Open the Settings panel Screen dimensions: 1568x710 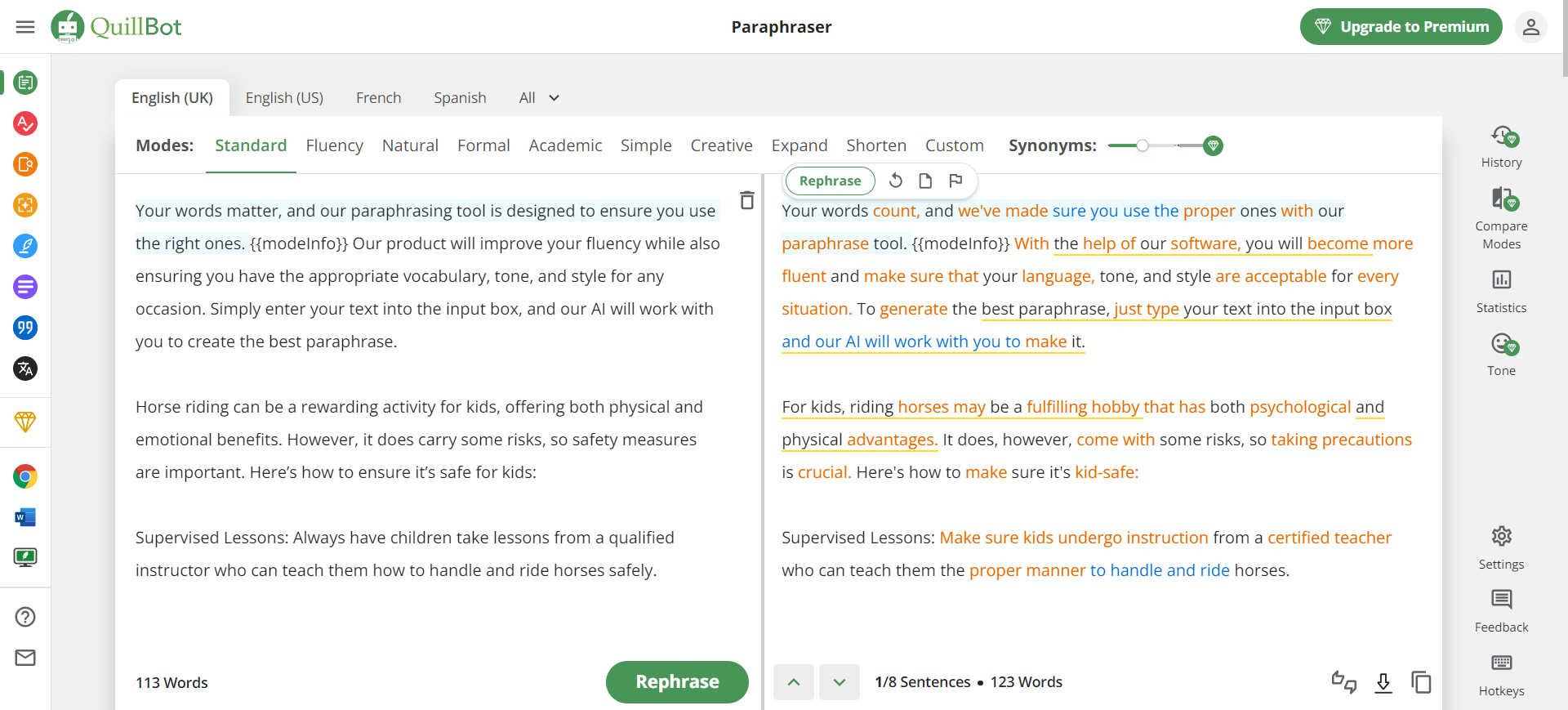point(1501,547)
